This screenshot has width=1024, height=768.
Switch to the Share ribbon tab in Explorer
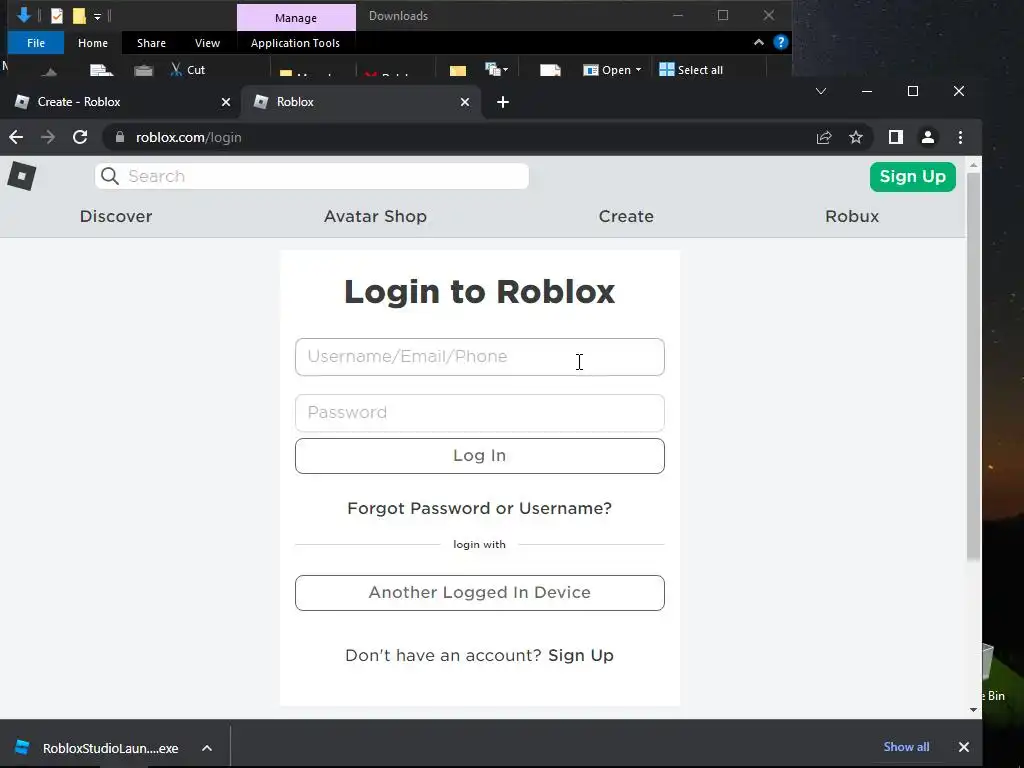152,43
